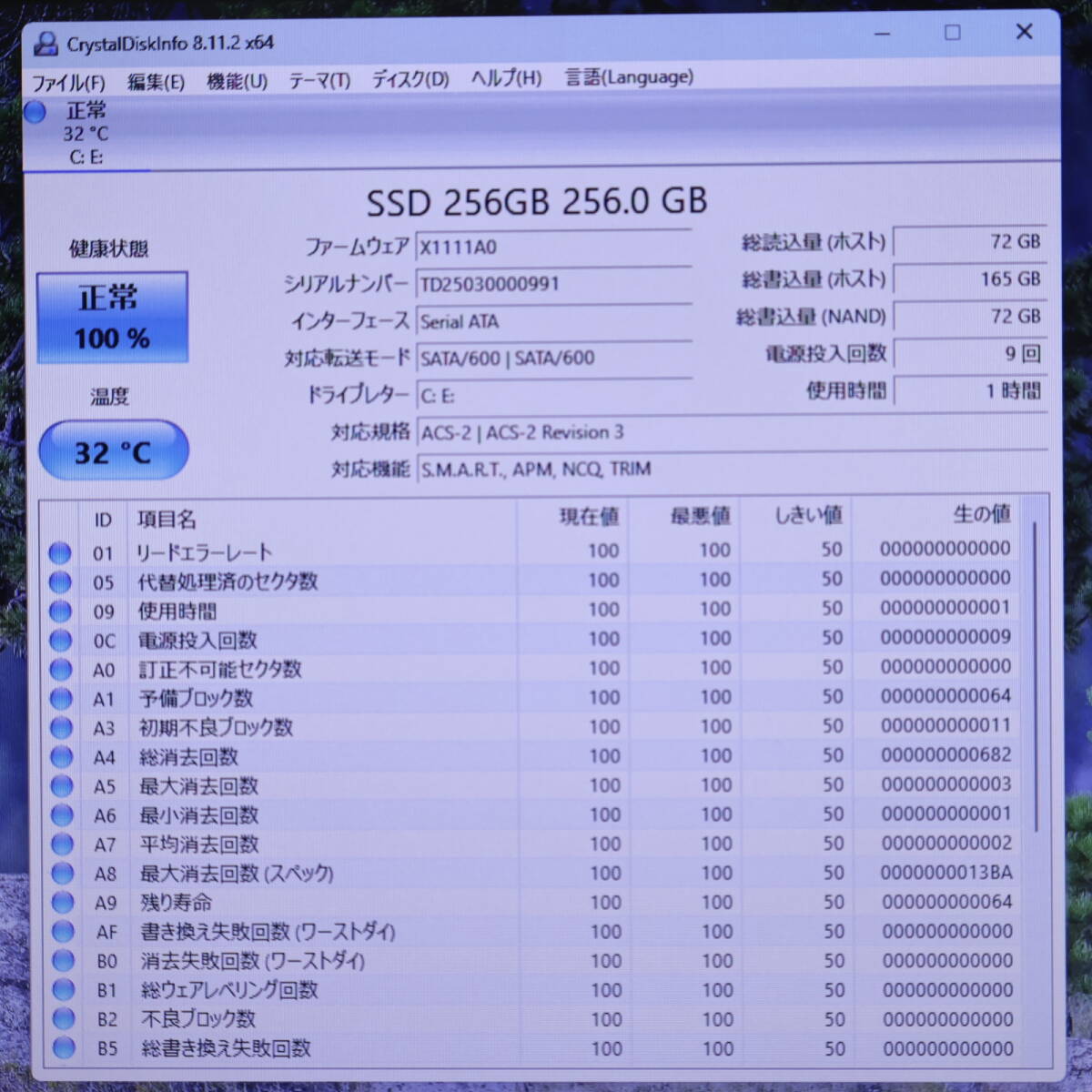The width and height of the screenshot is (1092, 1092).
Task: Click status dot for ID A4 総消去回数
Action: (61, 756)
